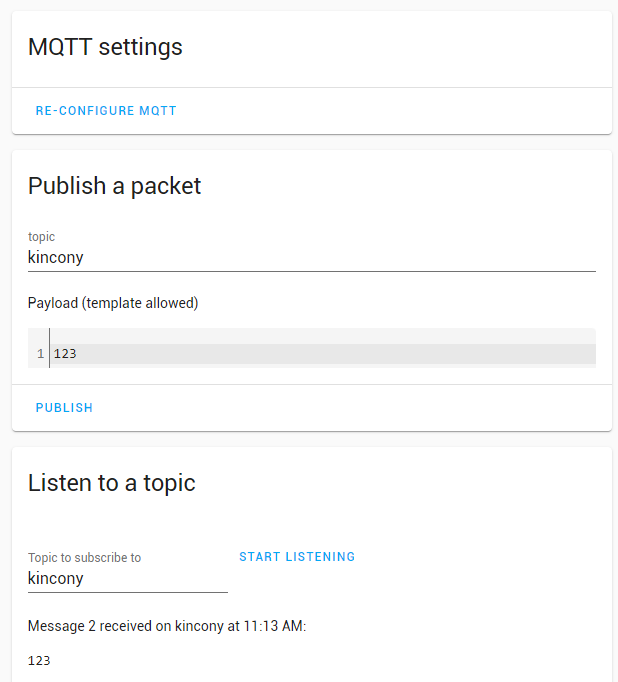Click the received message payload 123

[x=39, y=661]
